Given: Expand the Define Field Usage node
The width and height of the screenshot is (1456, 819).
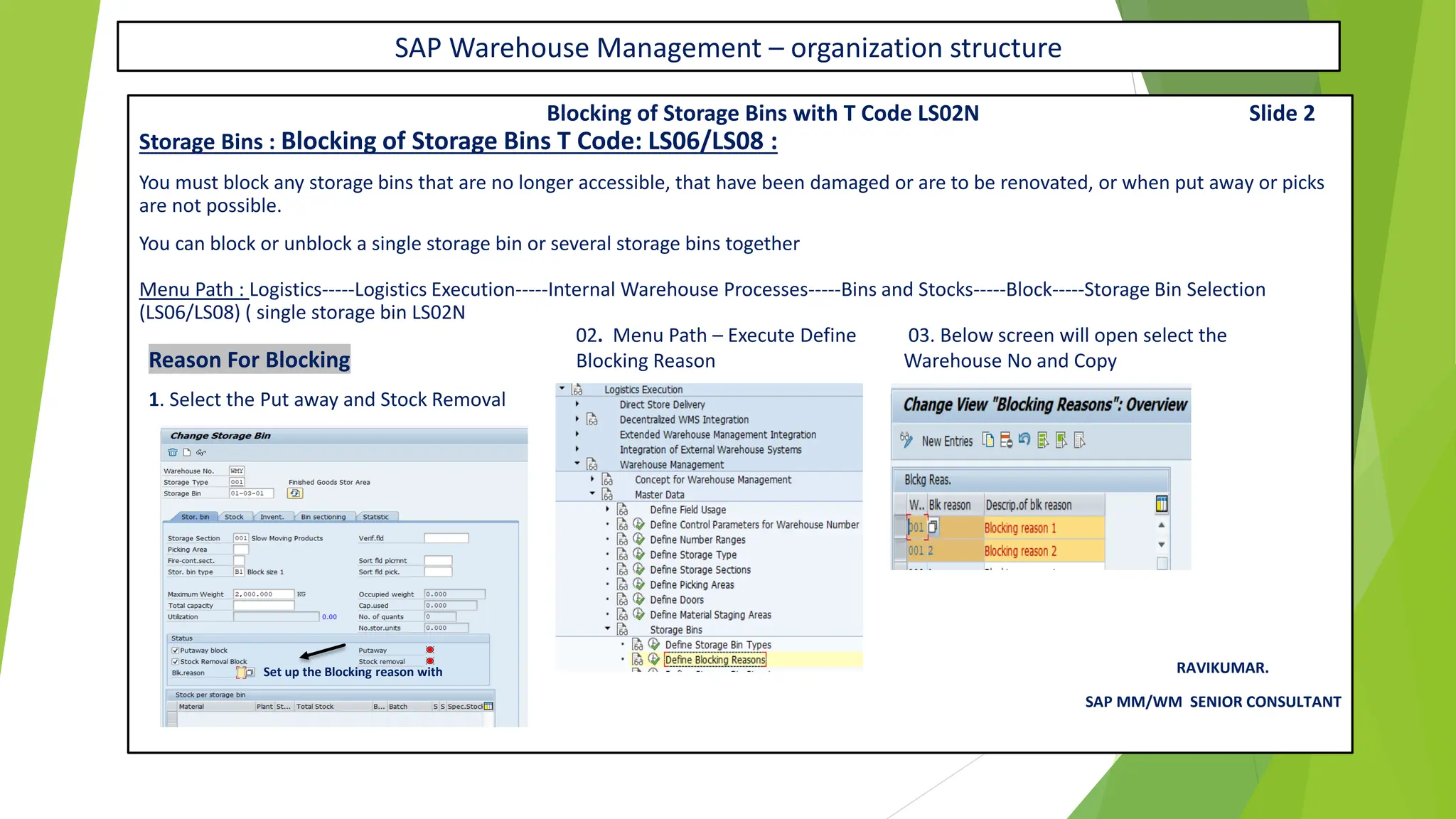Looking at the screenshot, I should click(607, 509).
